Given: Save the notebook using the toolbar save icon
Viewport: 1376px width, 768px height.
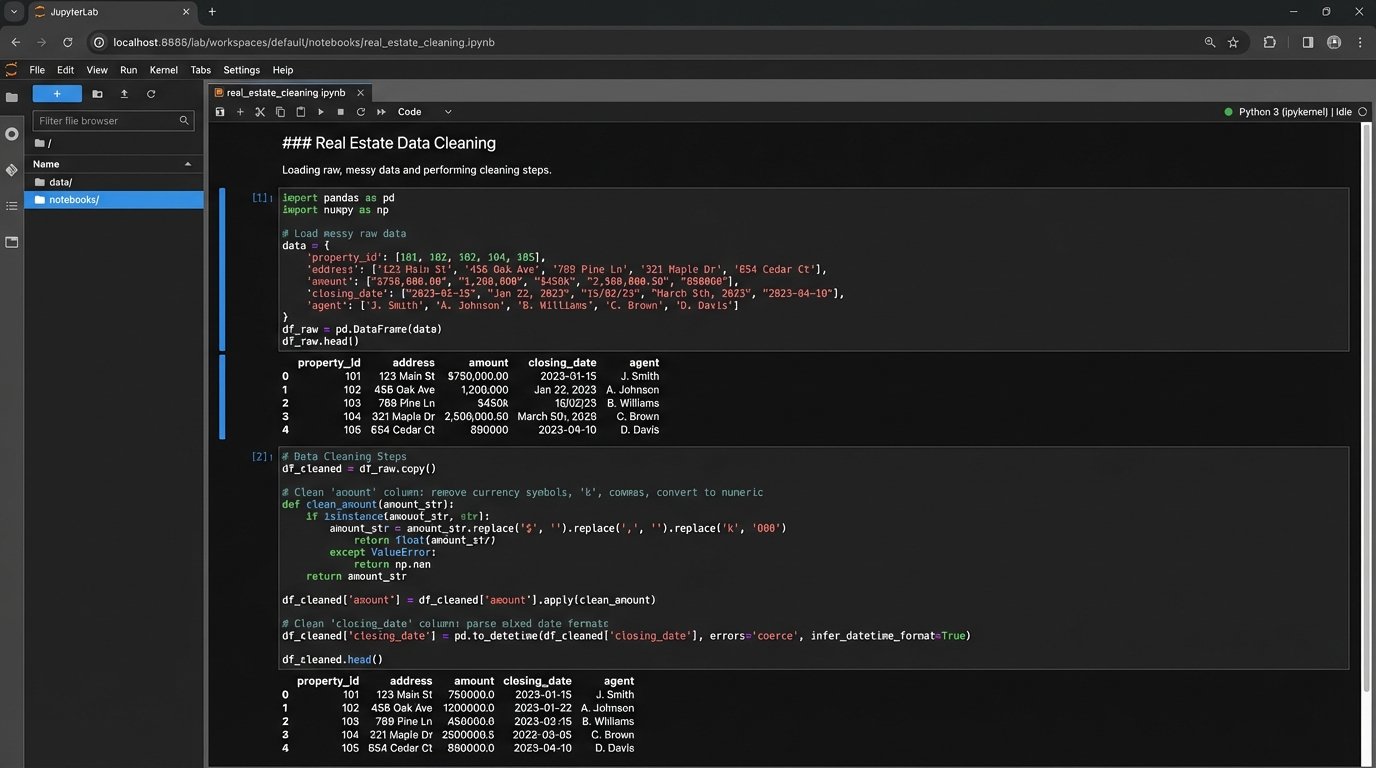Looking at the screenshot, I should pyautogui.click(x=220, y=112).
